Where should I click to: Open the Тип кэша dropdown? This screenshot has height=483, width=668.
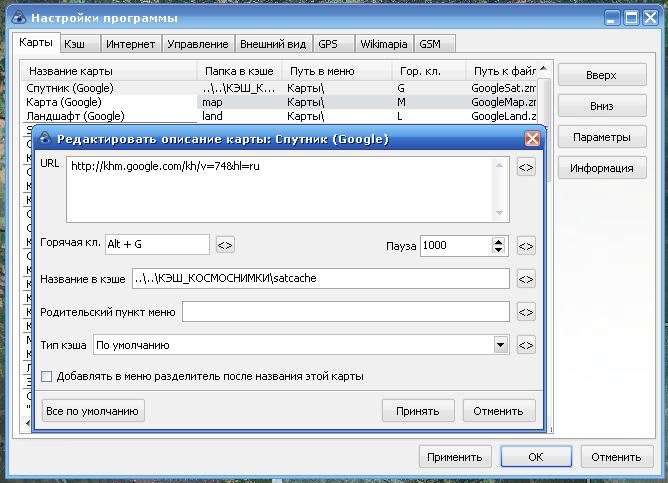(501, 346)
